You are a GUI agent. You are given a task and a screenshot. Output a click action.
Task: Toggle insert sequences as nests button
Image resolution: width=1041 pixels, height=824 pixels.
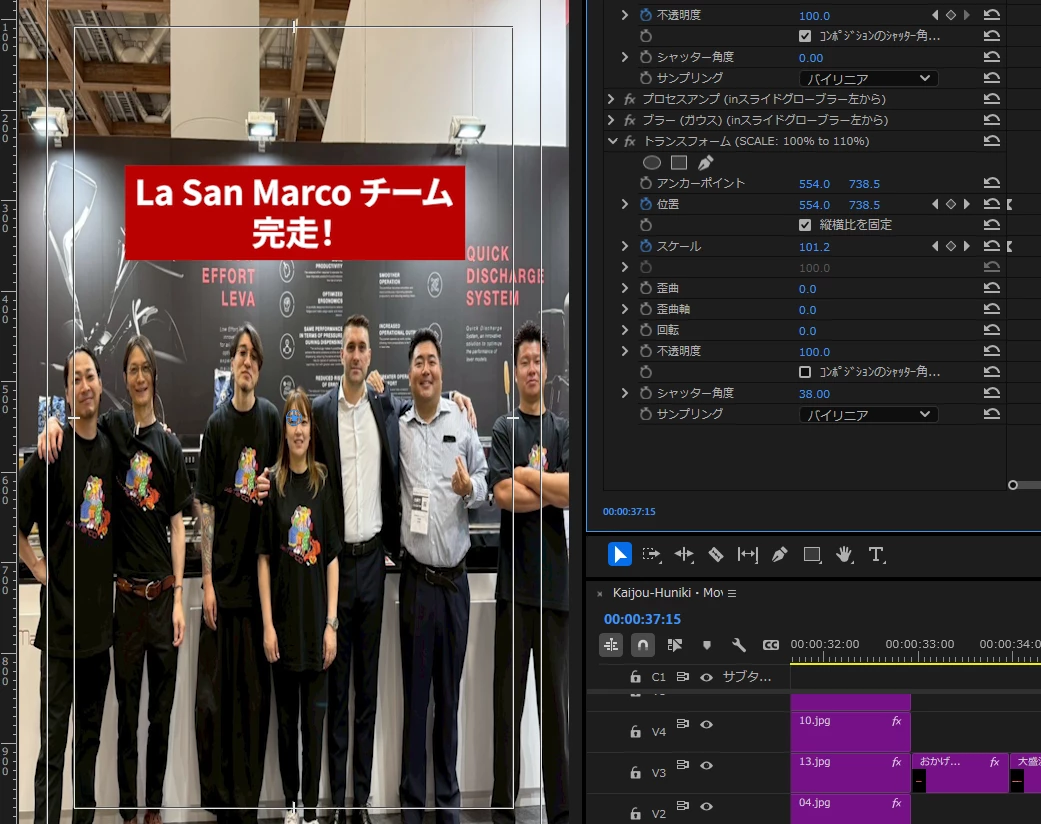[x=611, y=645]
